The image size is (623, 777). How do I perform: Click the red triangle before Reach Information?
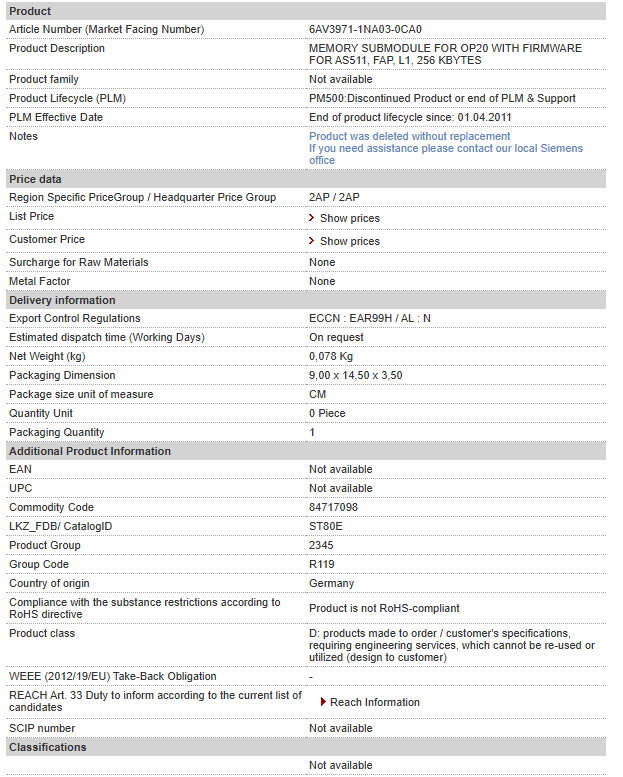[323, 702]
